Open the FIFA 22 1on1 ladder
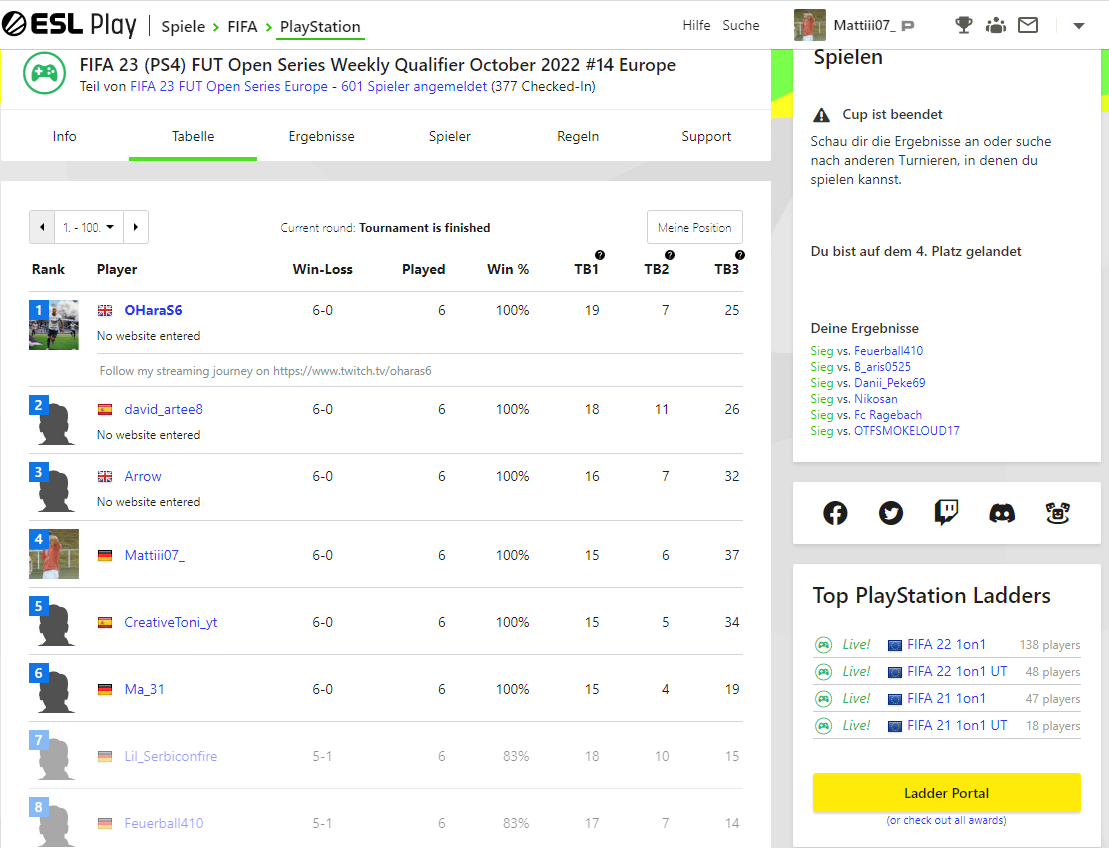 [x=946, y=644]
